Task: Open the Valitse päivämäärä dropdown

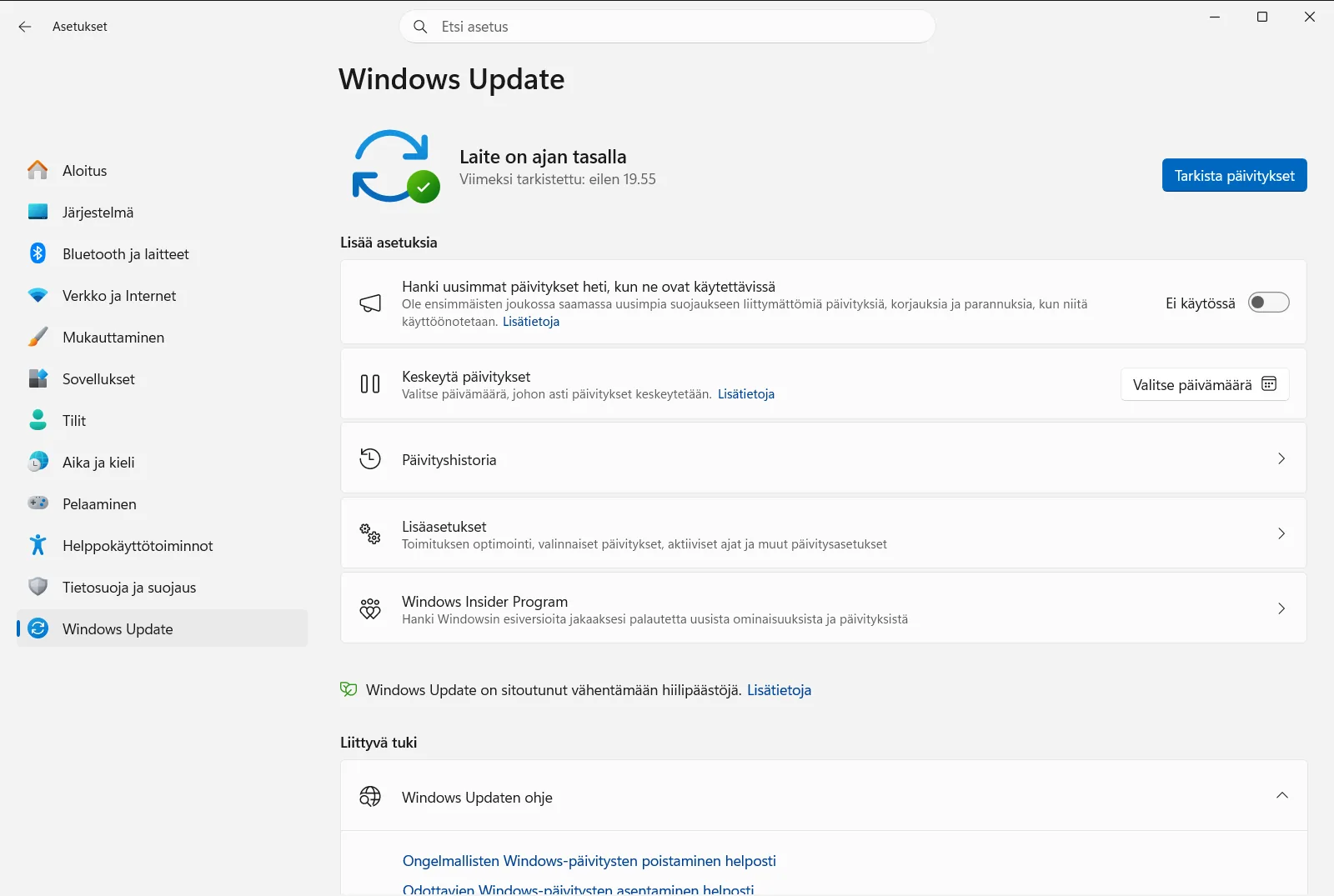Action: [x=1205, y=384]
